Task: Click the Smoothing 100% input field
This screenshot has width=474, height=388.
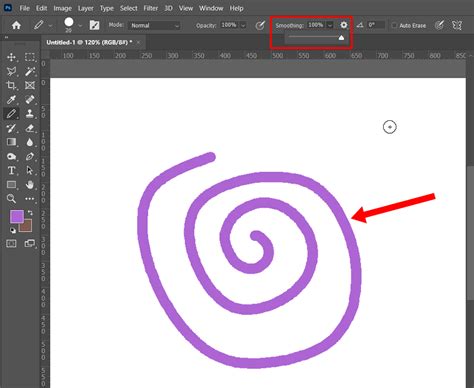Action: click(316, 25)
